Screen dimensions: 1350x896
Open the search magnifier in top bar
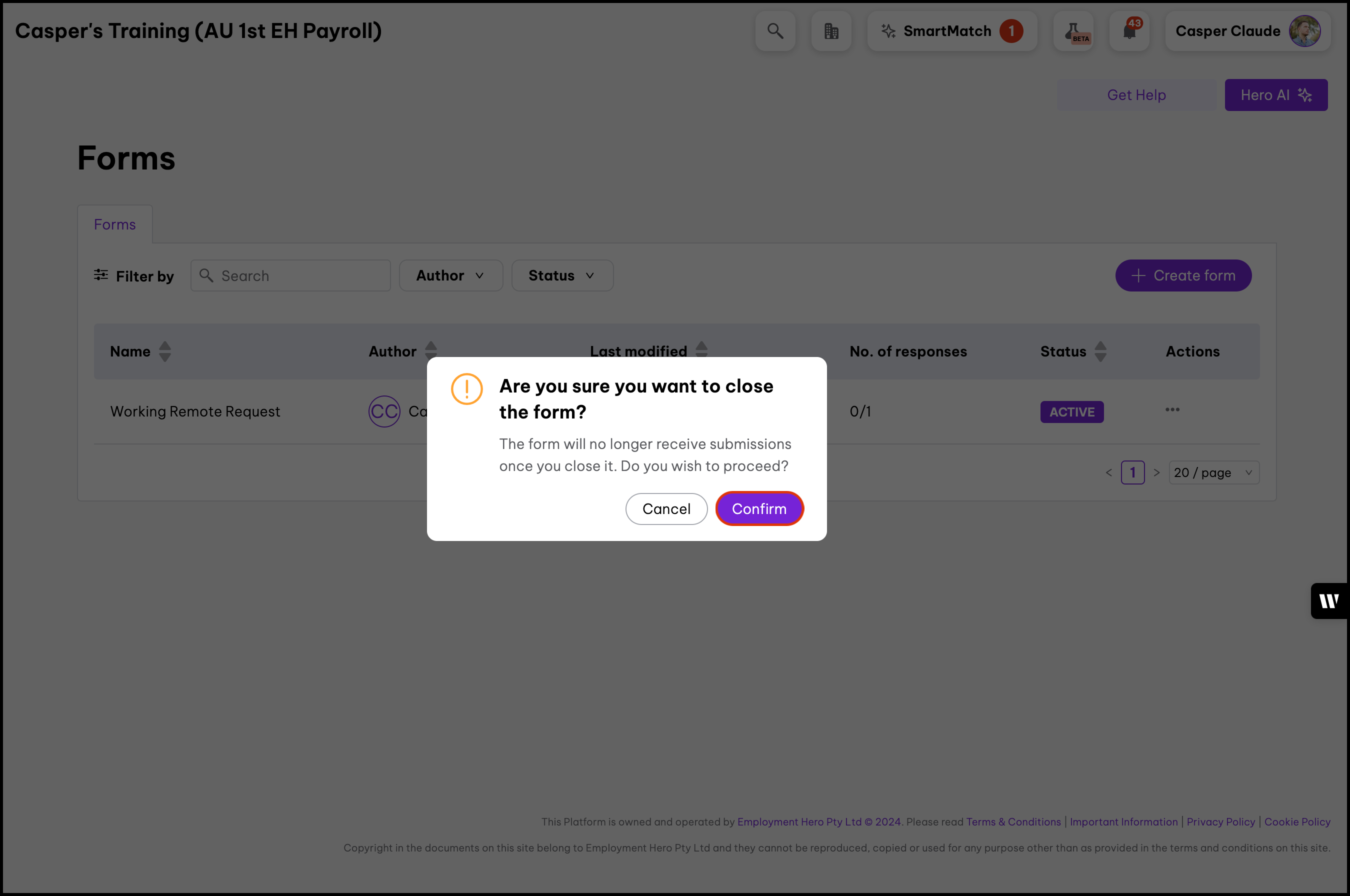[x=774, y=31]
